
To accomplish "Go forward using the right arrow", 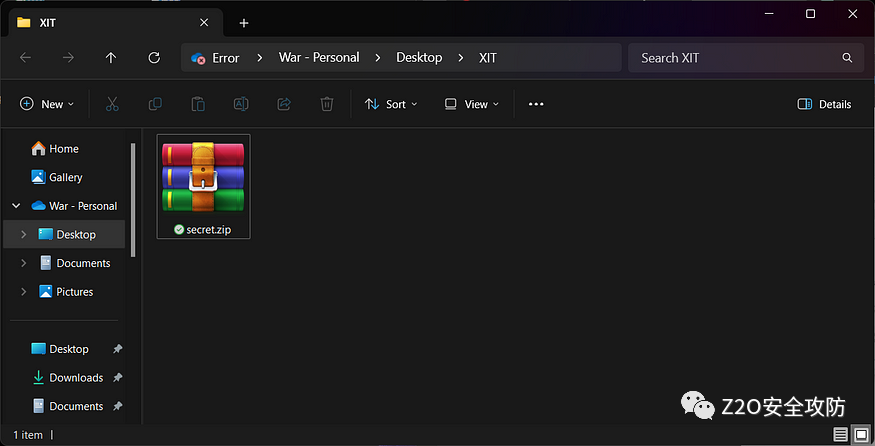I will 68,57.
